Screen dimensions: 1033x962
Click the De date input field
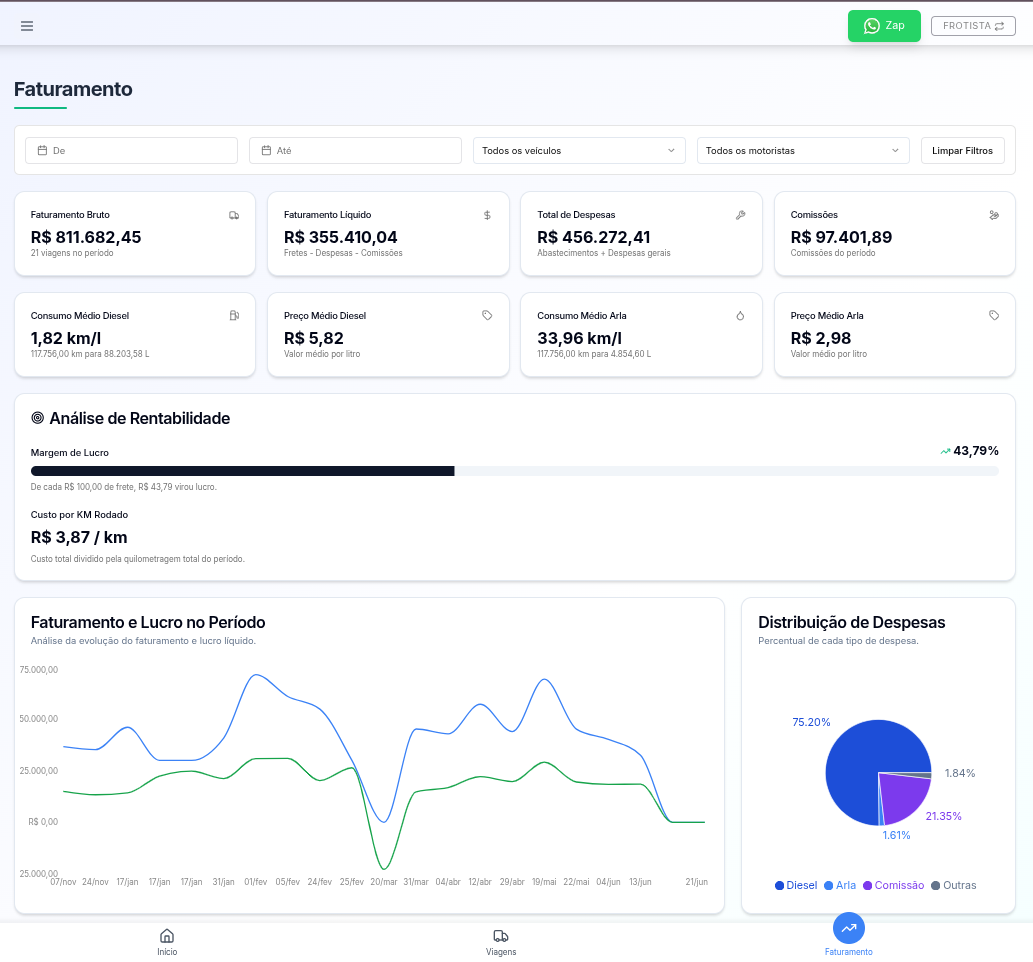point(131,150)
